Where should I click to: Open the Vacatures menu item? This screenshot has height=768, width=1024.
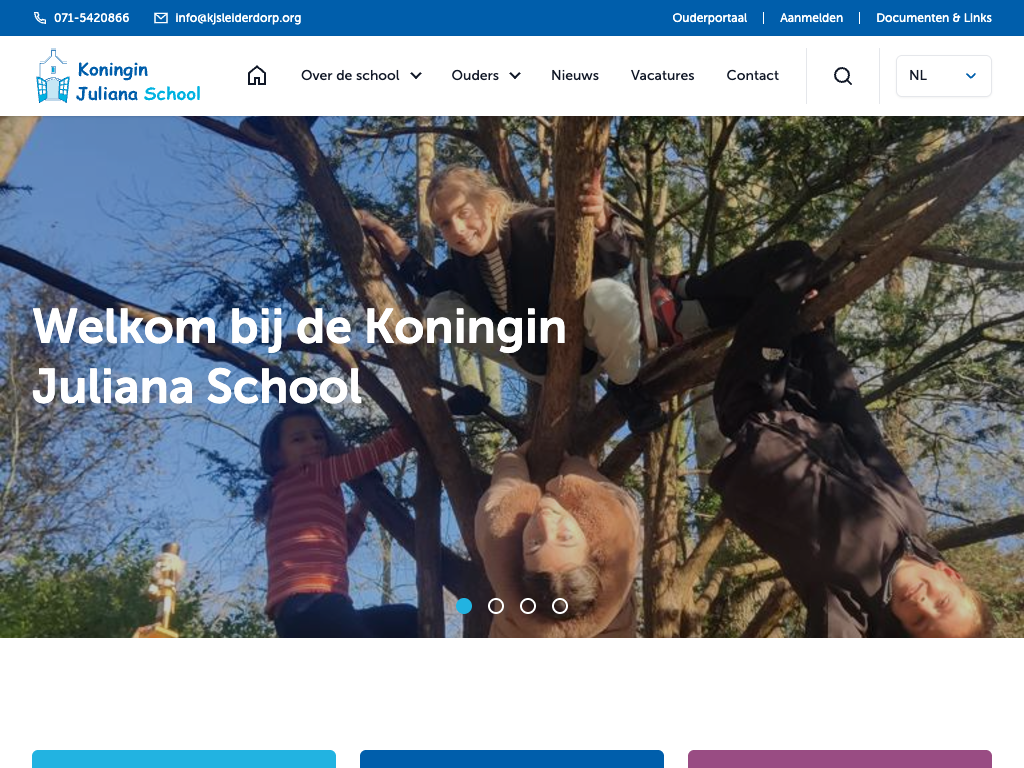click(662, 76)
